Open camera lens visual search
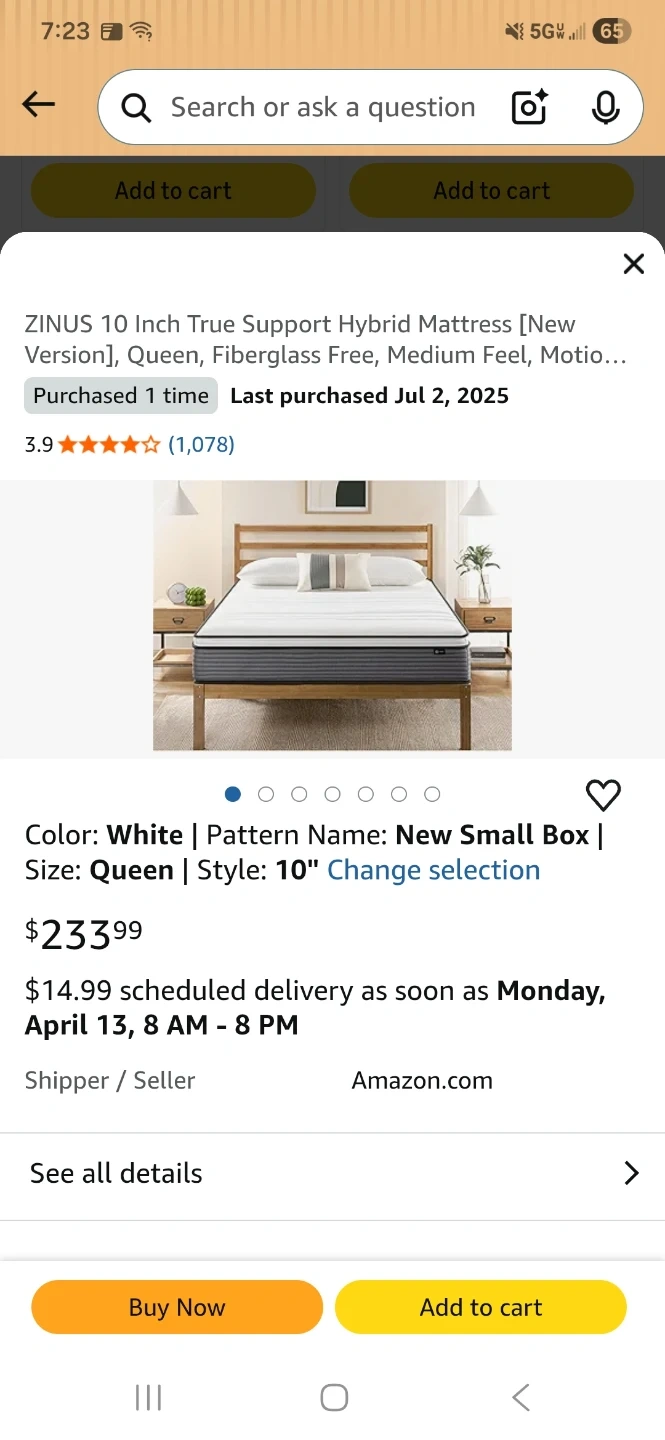 529,107
